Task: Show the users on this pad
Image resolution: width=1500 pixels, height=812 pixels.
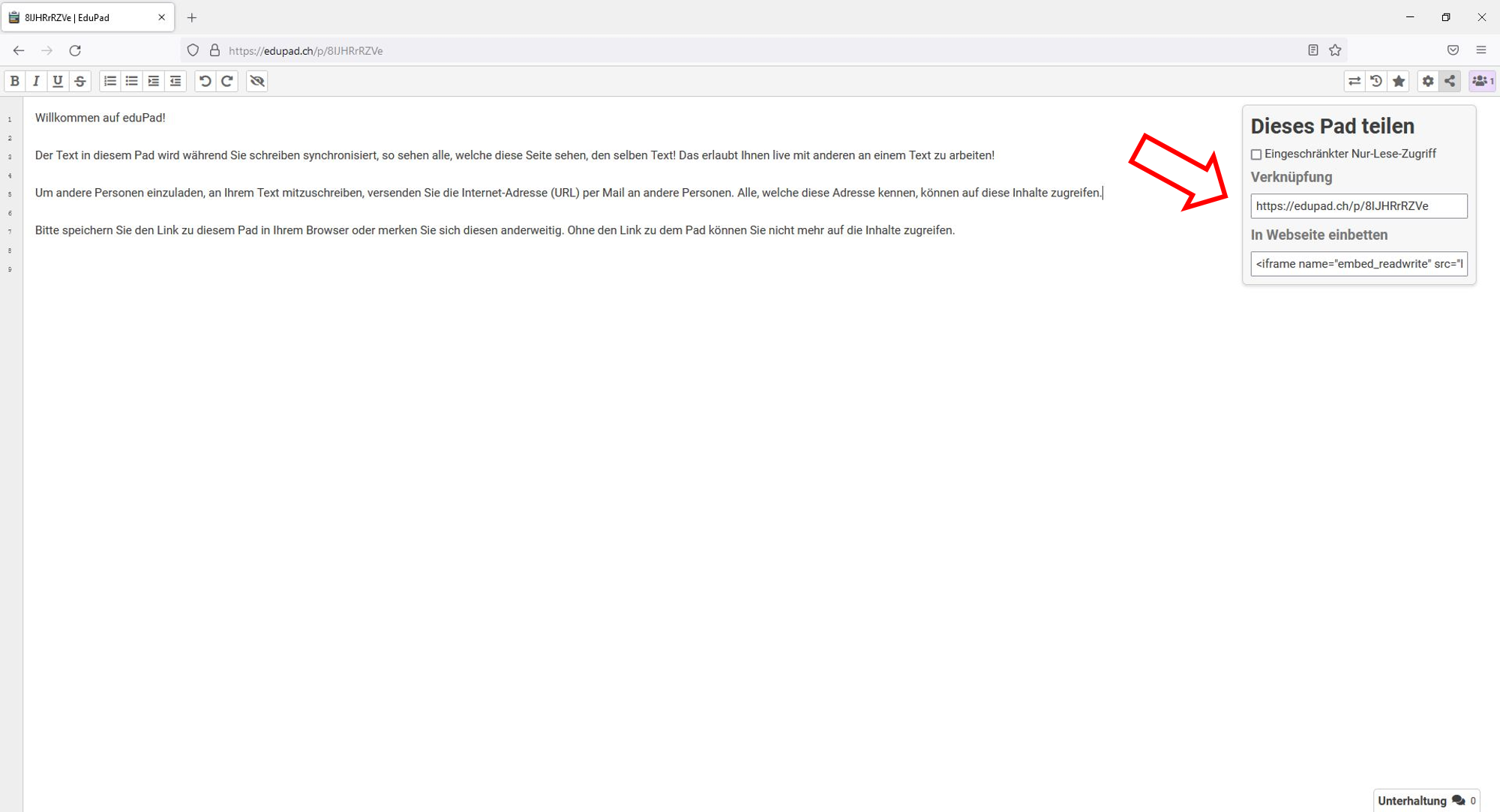Action: pos(1482,81)
